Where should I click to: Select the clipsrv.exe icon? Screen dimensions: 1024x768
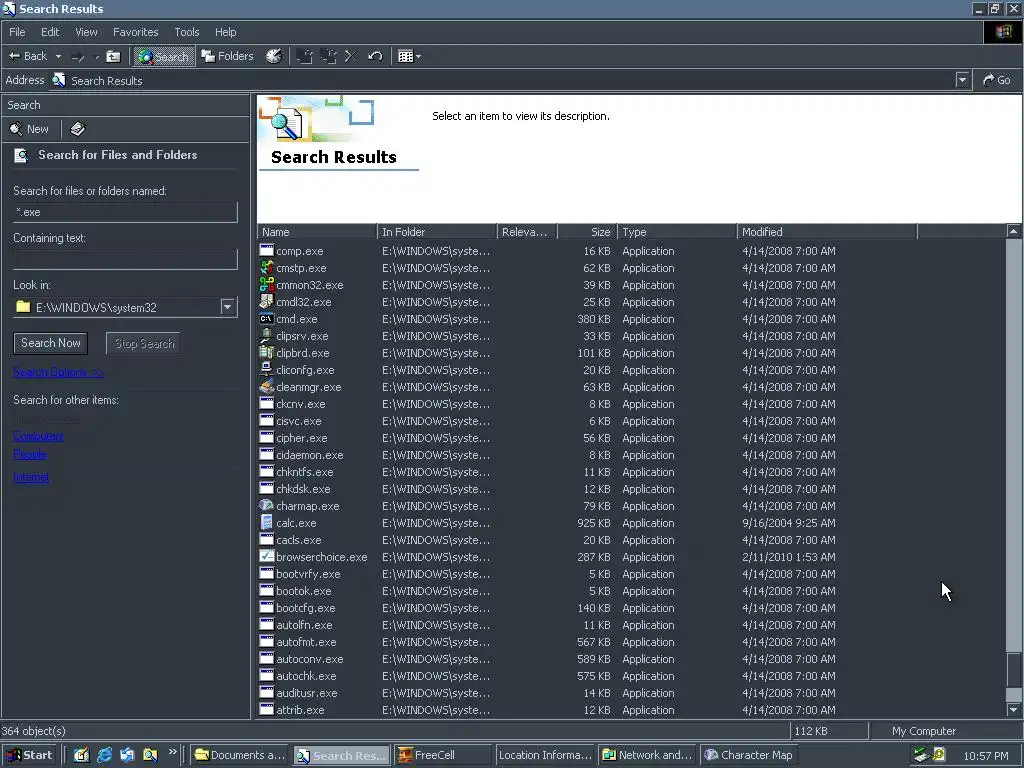tap(266, 336)
